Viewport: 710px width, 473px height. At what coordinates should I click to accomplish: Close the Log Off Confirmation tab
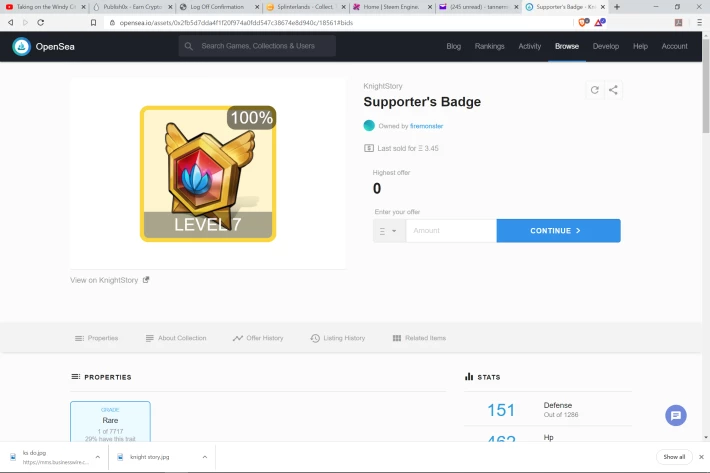tap(257, 7)
